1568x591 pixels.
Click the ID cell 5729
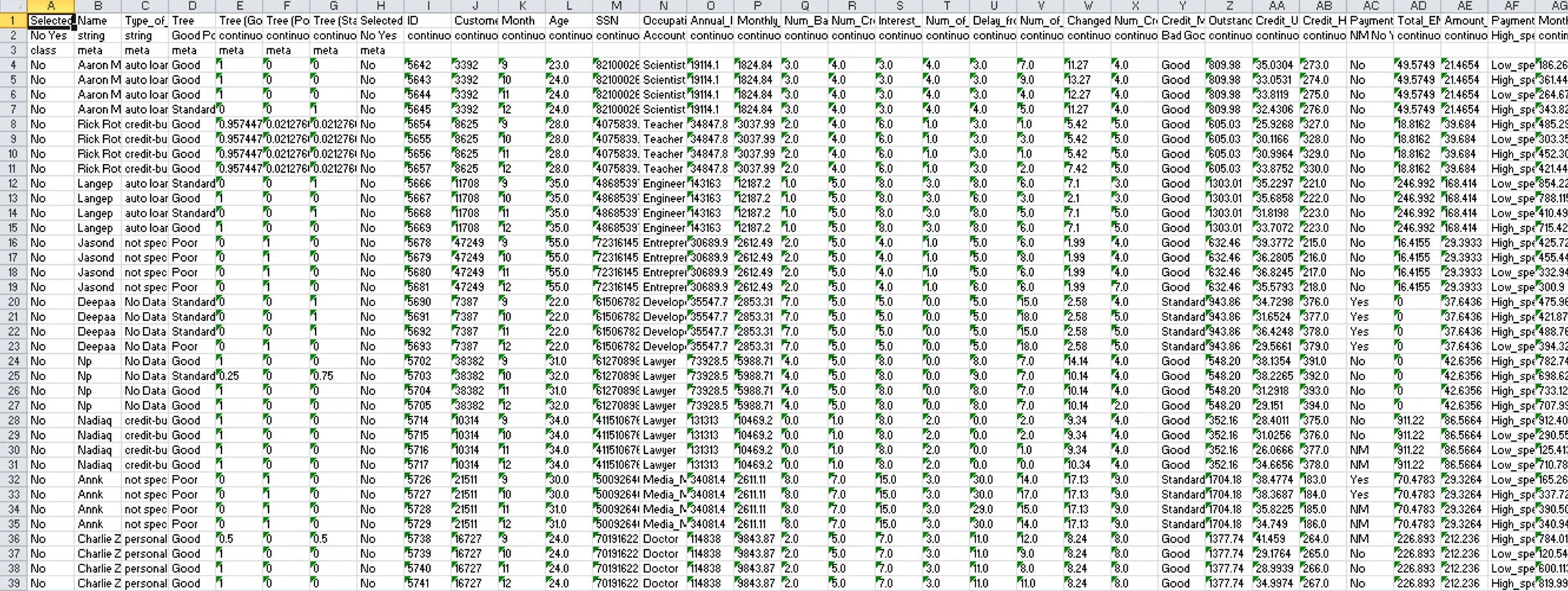(428, 524)
